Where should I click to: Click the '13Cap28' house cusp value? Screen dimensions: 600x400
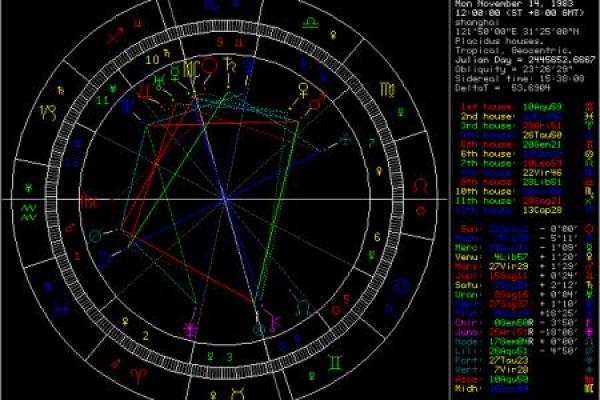point(542,210)
